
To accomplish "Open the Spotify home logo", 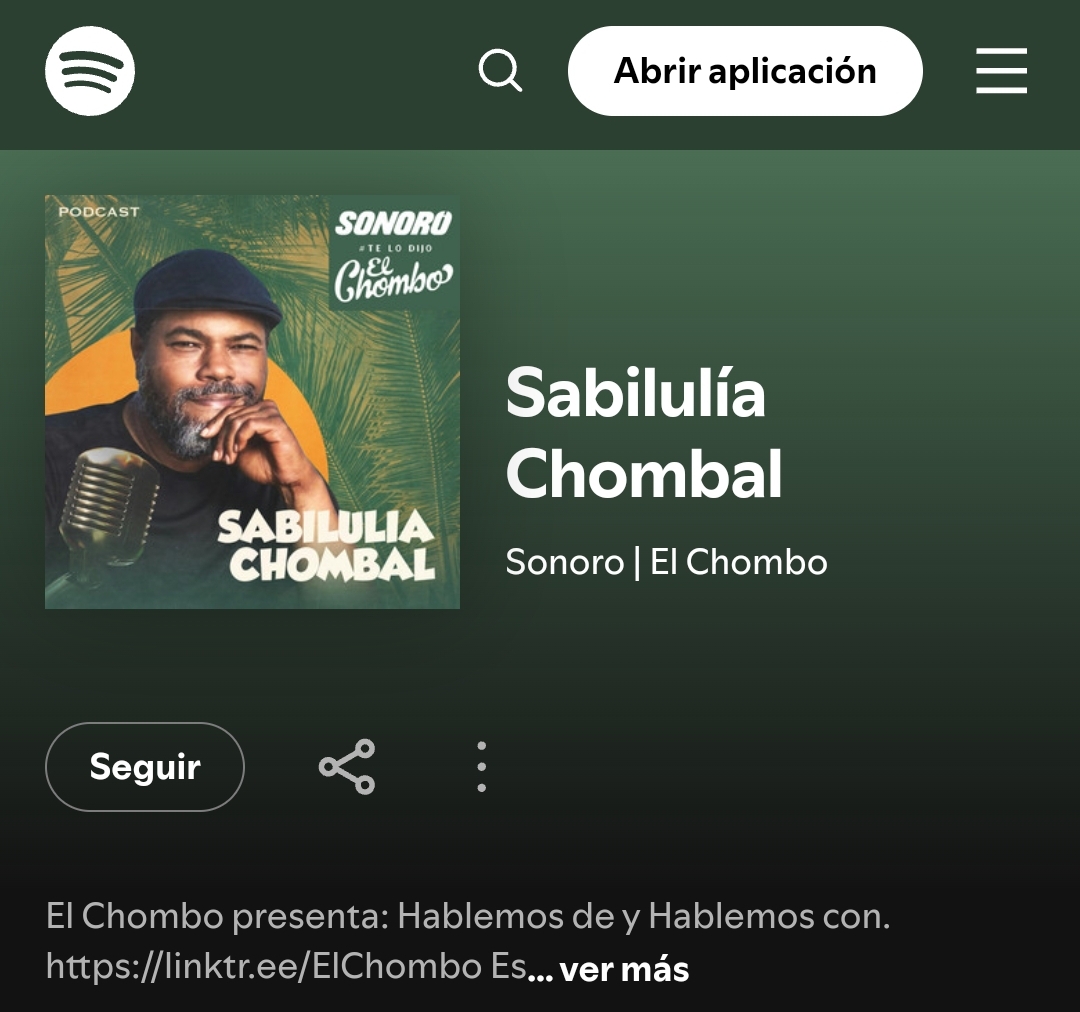I will [90, 71].
